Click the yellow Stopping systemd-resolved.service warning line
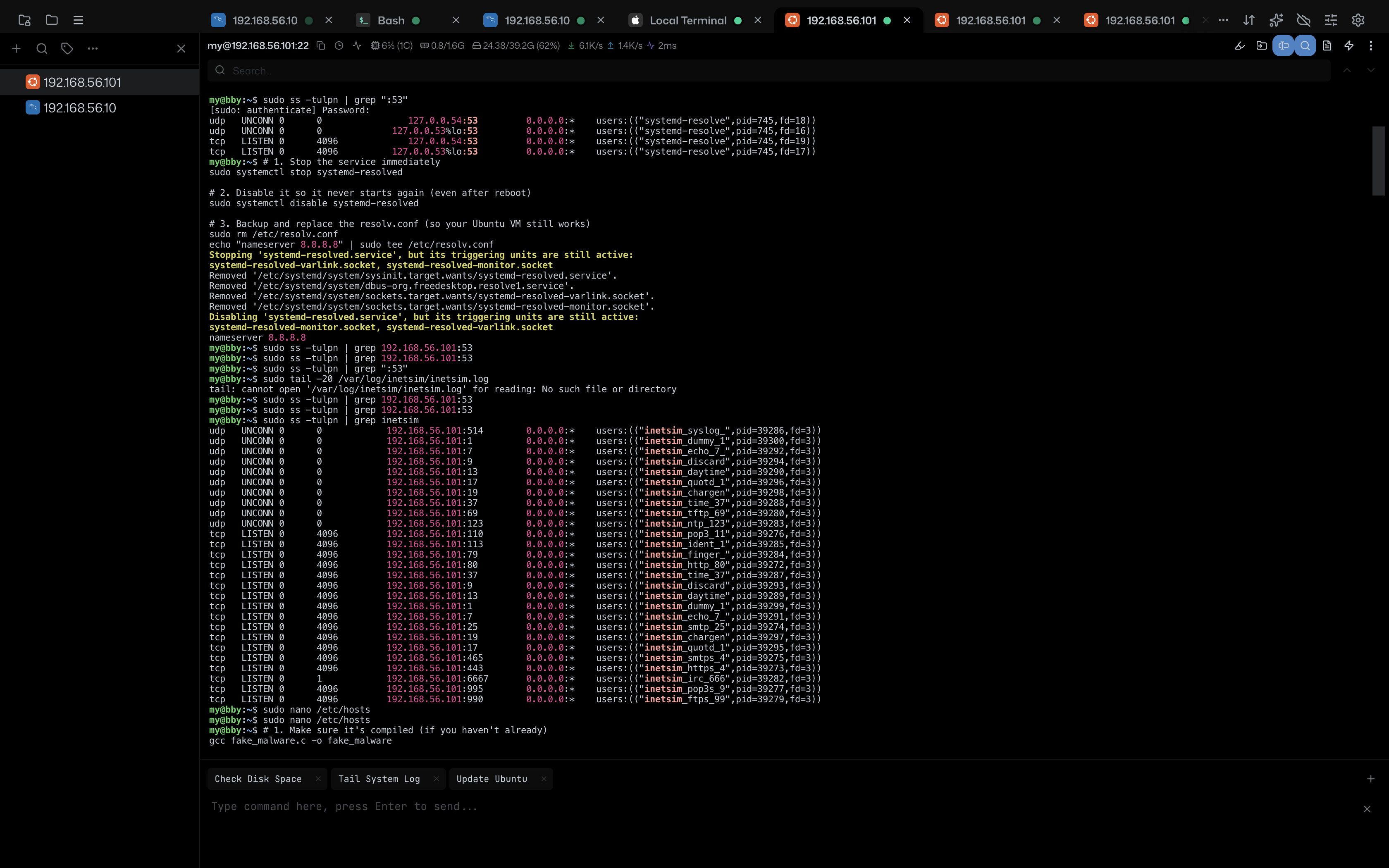 pos(421,255)
